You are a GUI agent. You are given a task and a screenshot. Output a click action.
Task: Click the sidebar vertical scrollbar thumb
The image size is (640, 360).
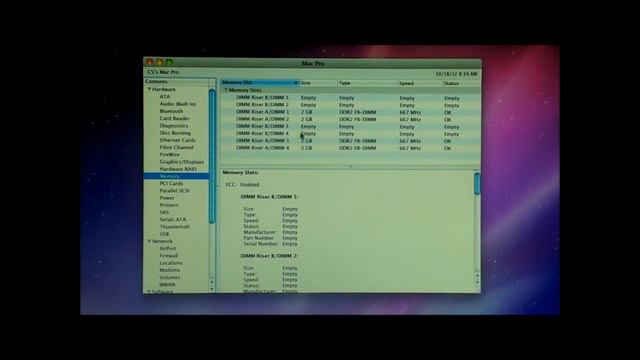[x=212, y=156]
